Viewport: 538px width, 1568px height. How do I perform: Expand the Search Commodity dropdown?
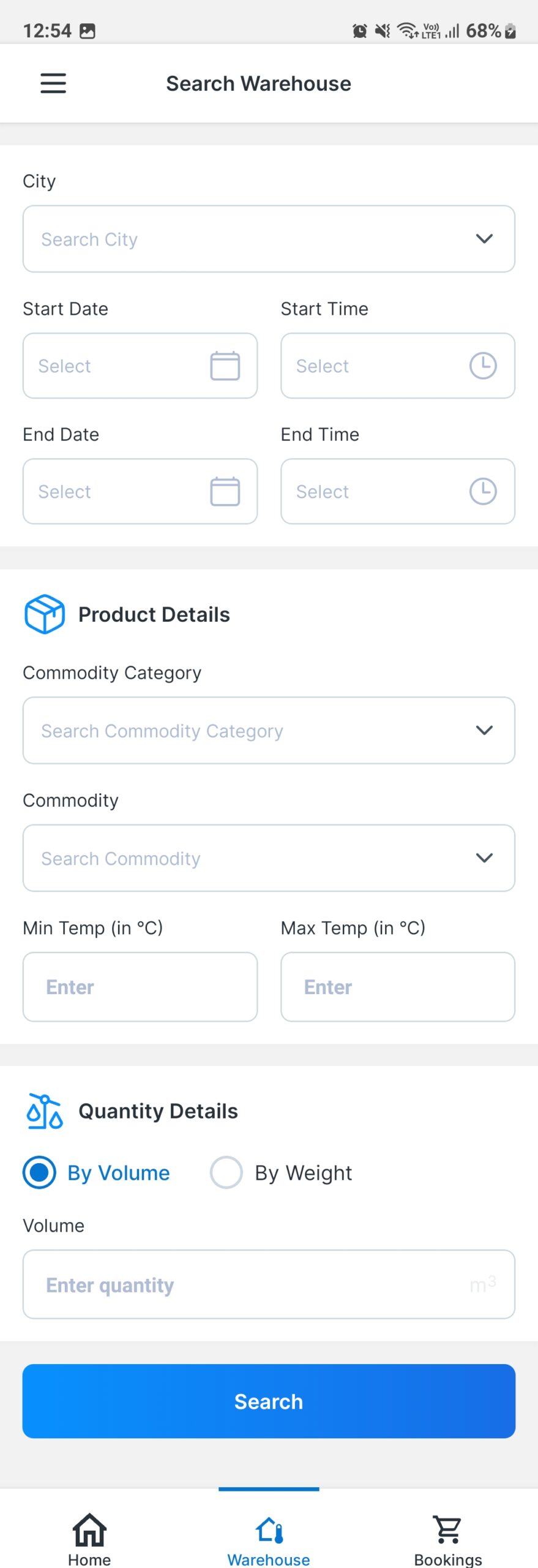[269, 858]
